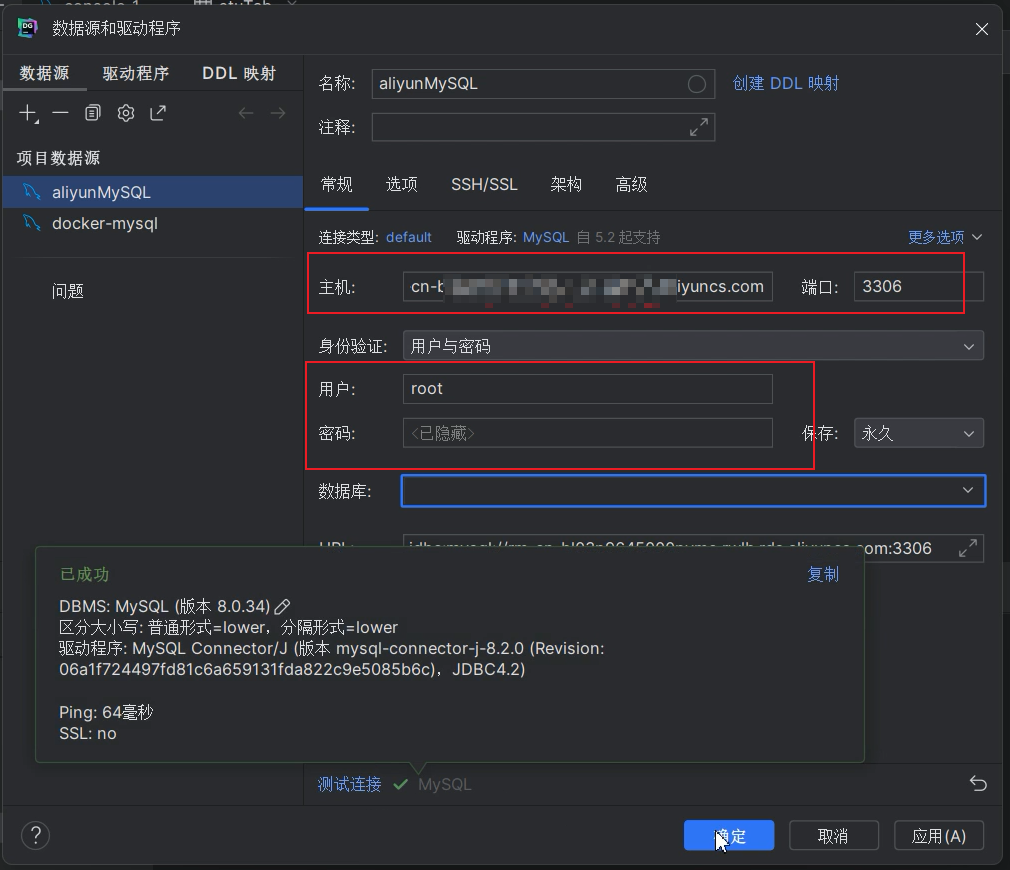Click the Ping: 64毫秒 text
Screen dimensions: 1010x870
tap(106, 712)
